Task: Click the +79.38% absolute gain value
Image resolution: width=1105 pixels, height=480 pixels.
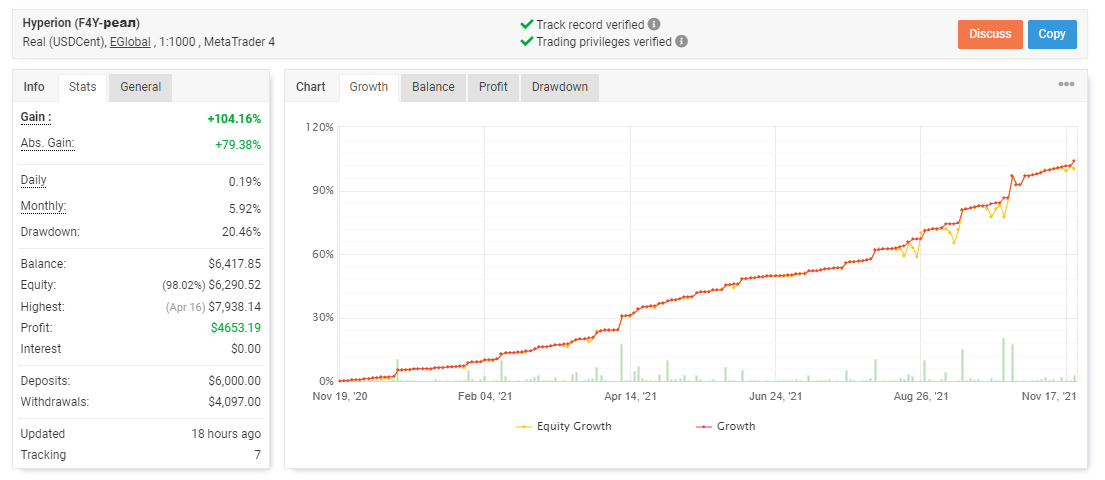Action: (237, 145)
